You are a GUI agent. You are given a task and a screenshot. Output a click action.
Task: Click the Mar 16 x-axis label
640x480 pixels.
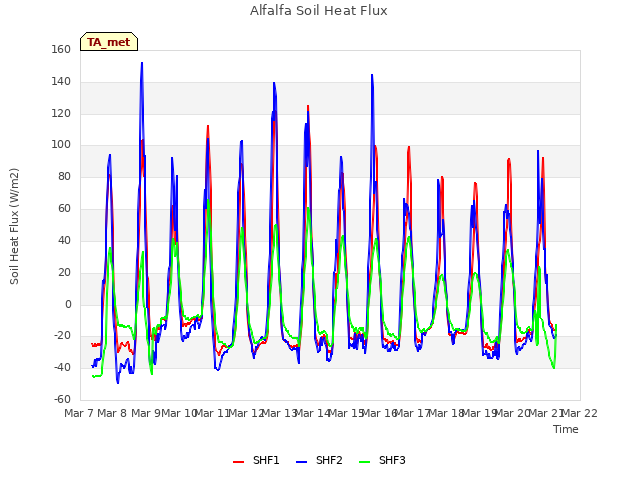coord(379,413)
